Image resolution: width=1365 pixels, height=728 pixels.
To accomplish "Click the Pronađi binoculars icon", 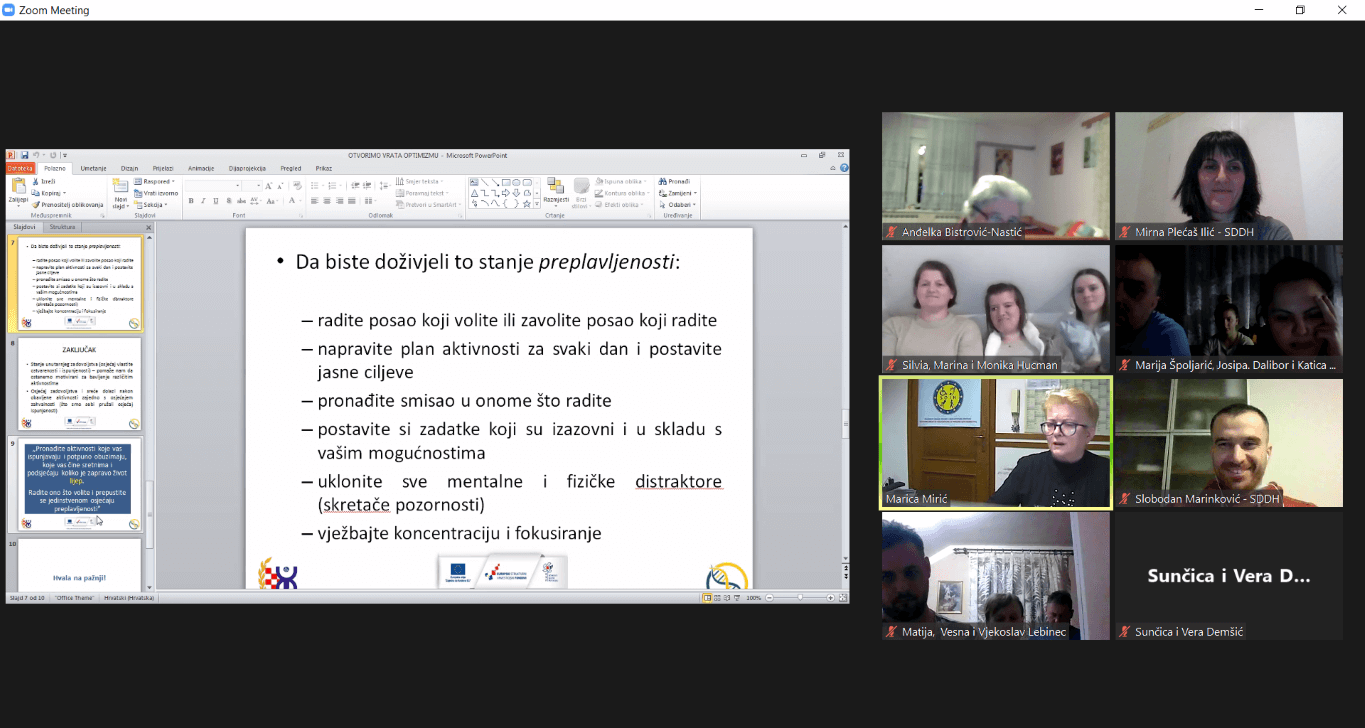I will click(662, 181).
